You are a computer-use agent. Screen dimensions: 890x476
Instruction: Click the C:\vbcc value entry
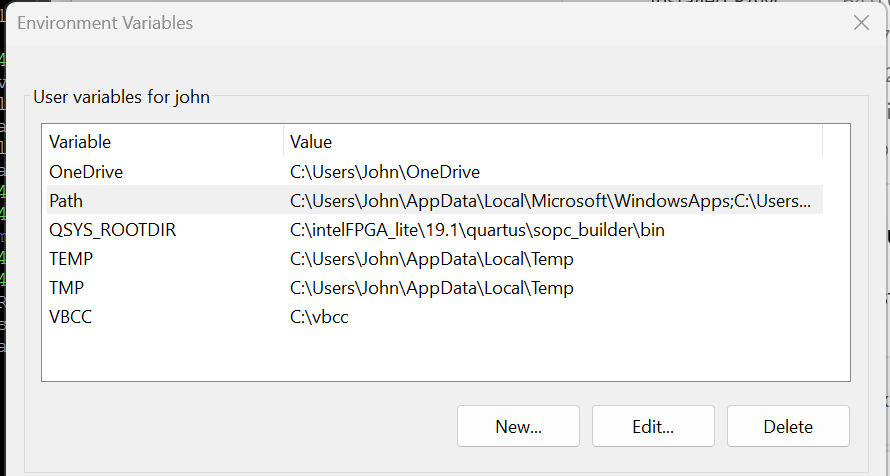click(319, 317)
